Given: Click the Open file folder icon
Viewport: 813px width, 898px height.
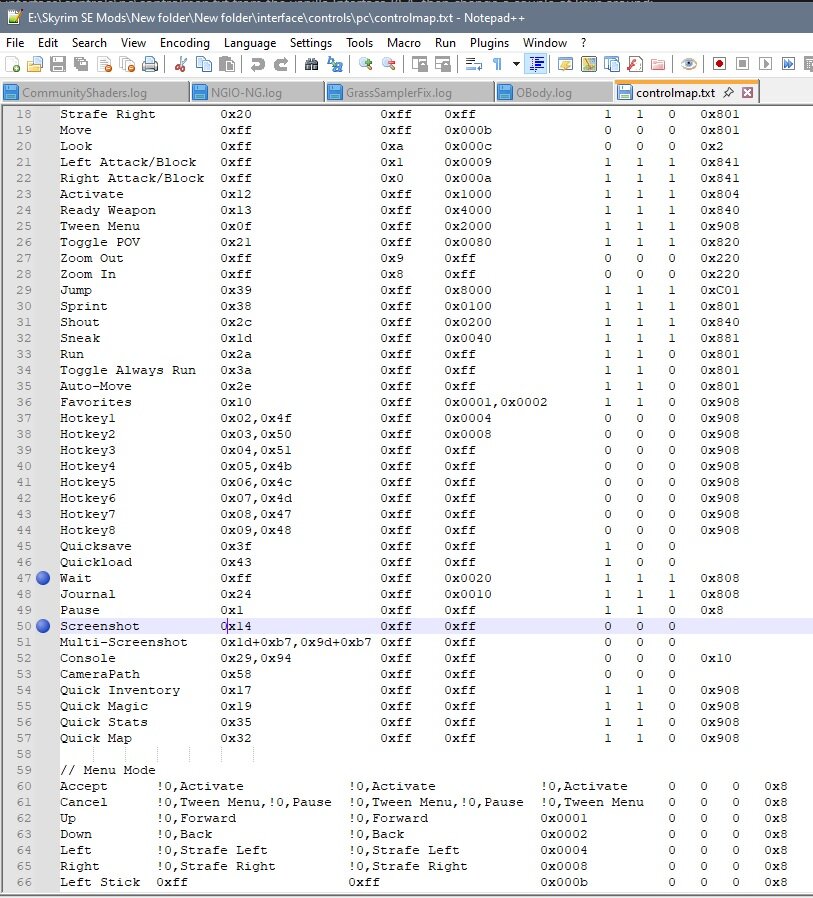Looking at the screenshot, I should point(35,64).
